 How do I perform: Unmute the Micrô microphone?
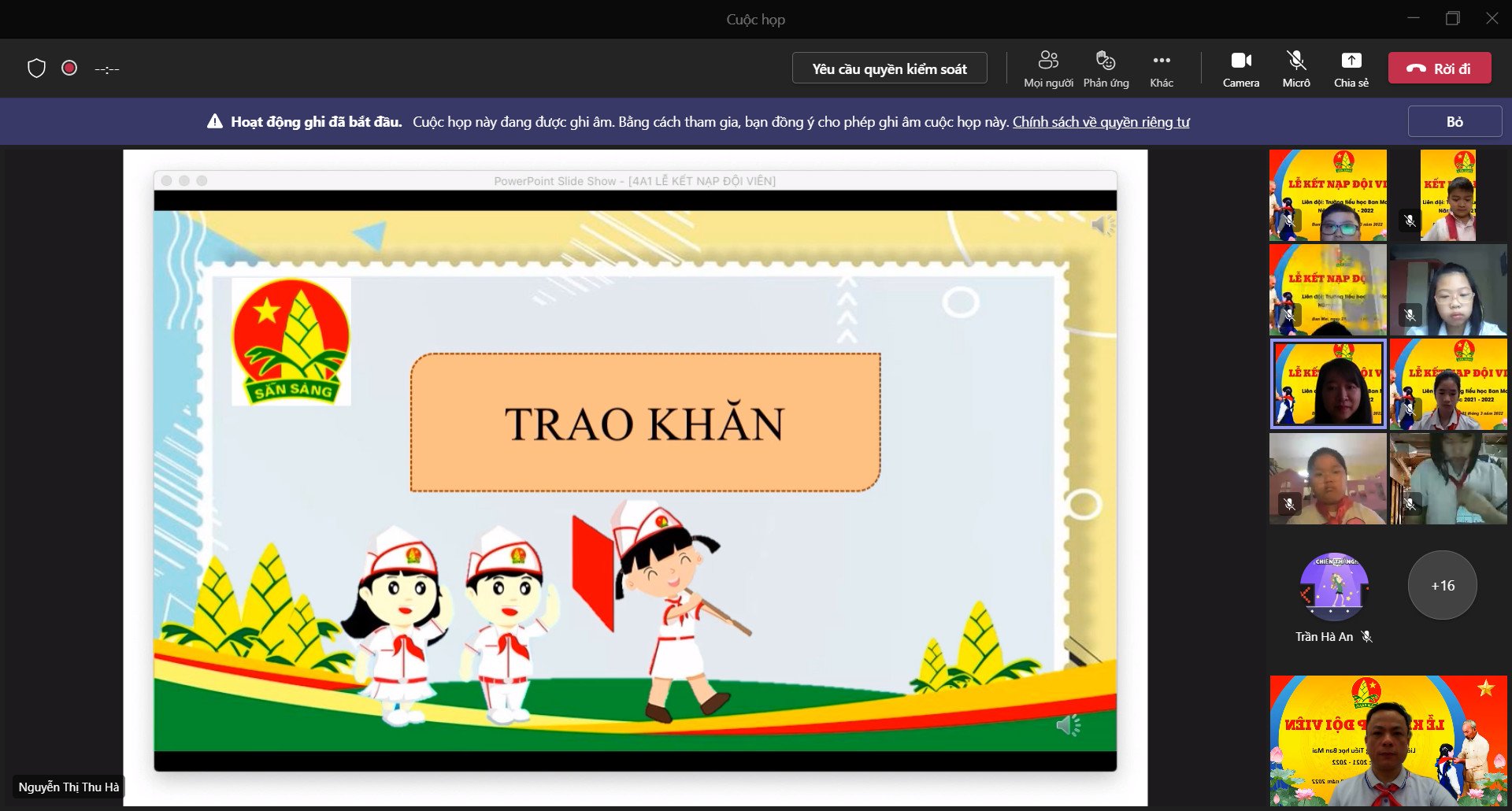tap(1295, 69)
